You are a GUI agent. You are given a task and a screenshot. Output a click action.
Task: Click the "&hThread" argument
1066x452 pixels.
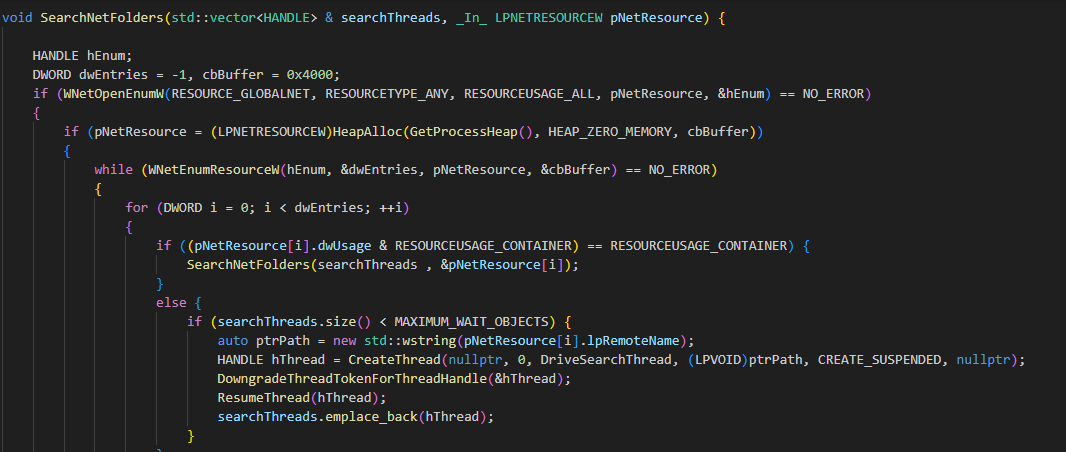[x=526, y=379]
